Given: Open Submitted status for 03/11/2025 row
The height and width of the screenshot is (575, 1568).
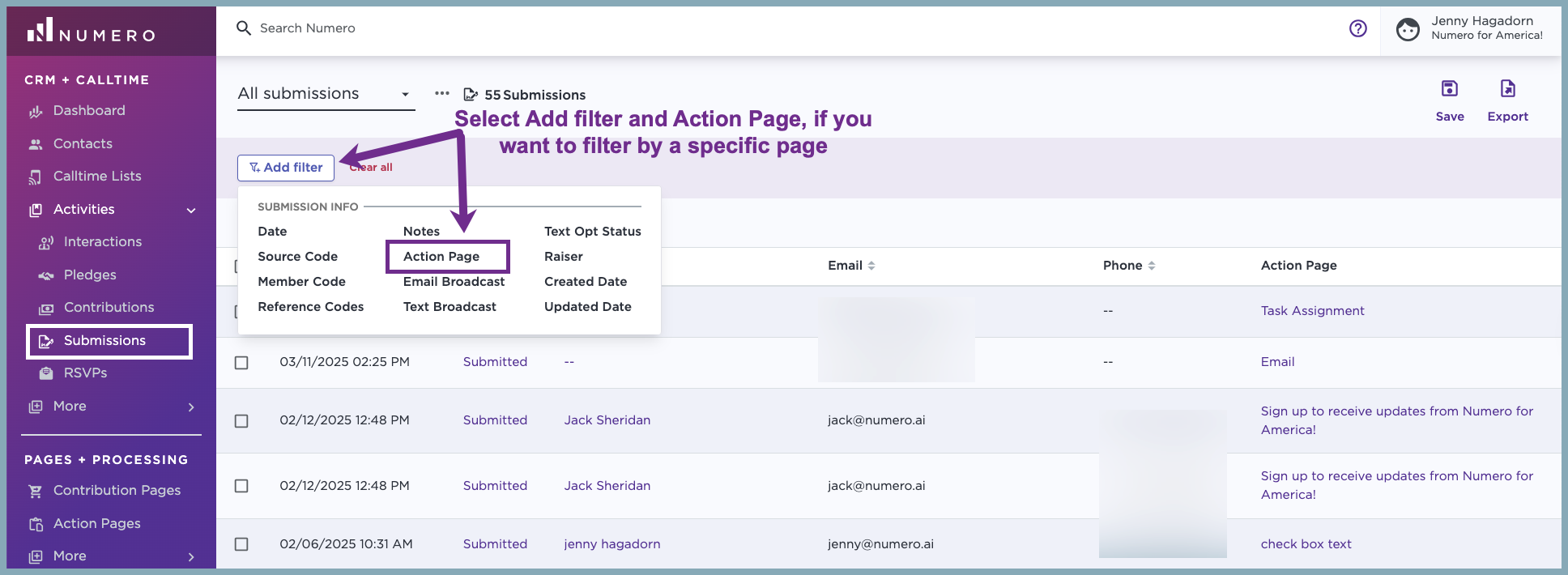Looking at the screenshot, I should point(495,362).
